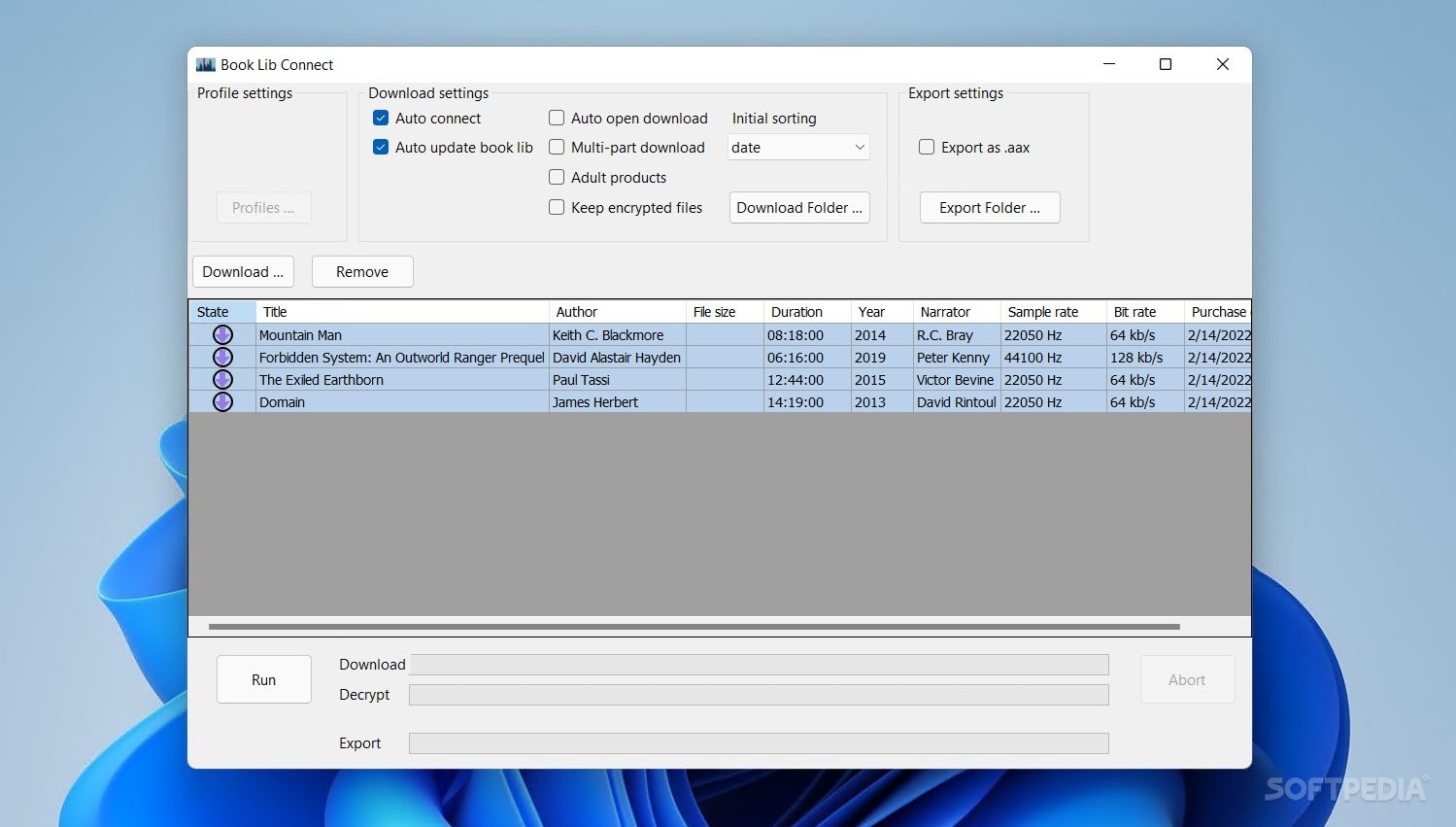The height and width of the screenshot is (827, 1456).
Task: Sort by the Bit rate column header
Action: coord(1145,312)
